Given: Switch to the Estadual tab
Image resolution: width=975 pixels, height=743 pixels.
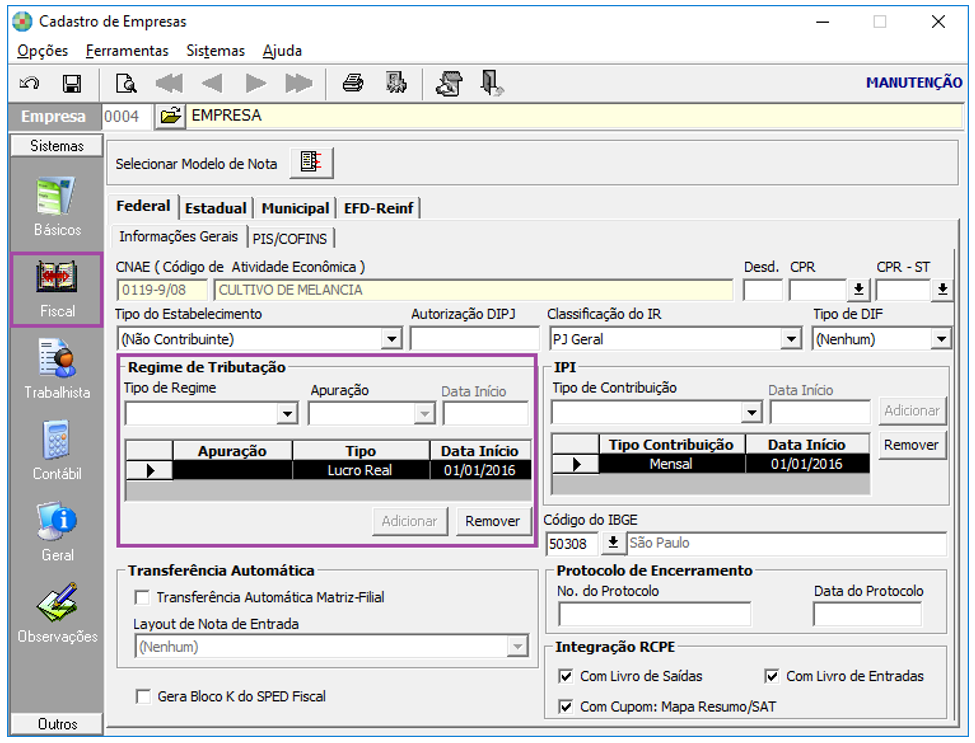Looking at the screenshot, I should (x=215, y=208).
